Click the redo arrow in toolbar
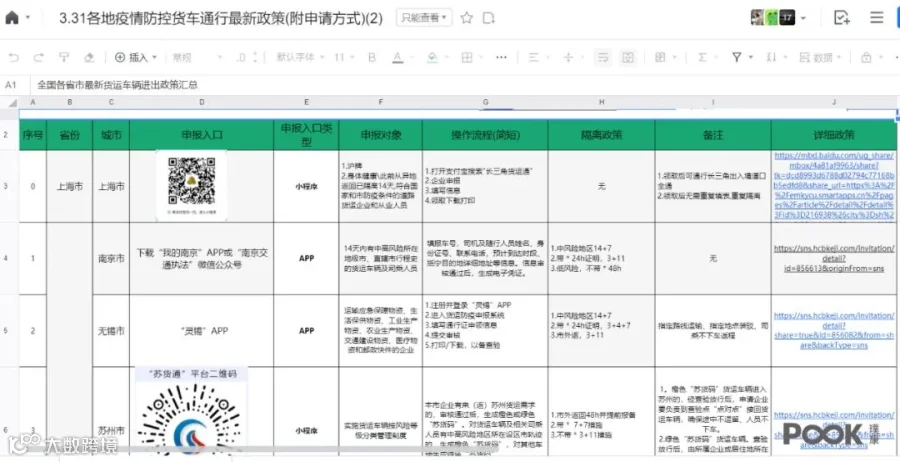The height and width of the screenshot is (462, 900). [x=38, y=57]
